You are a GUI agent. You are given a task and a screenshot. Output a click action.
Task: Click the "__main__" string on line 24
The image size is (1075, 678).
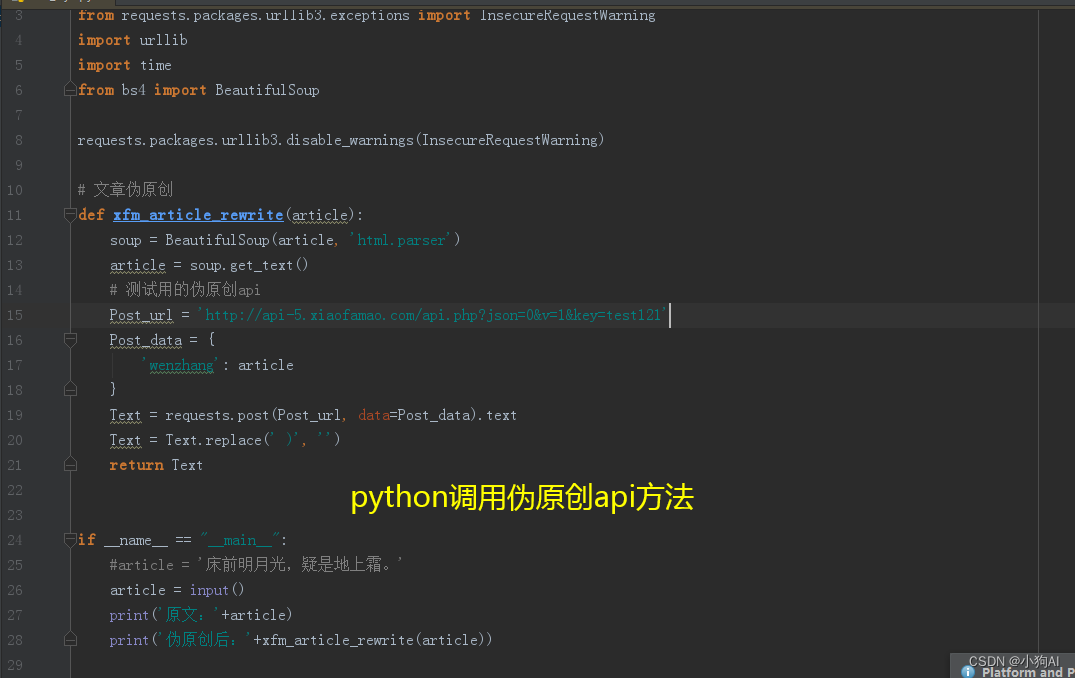coord(241,540)
